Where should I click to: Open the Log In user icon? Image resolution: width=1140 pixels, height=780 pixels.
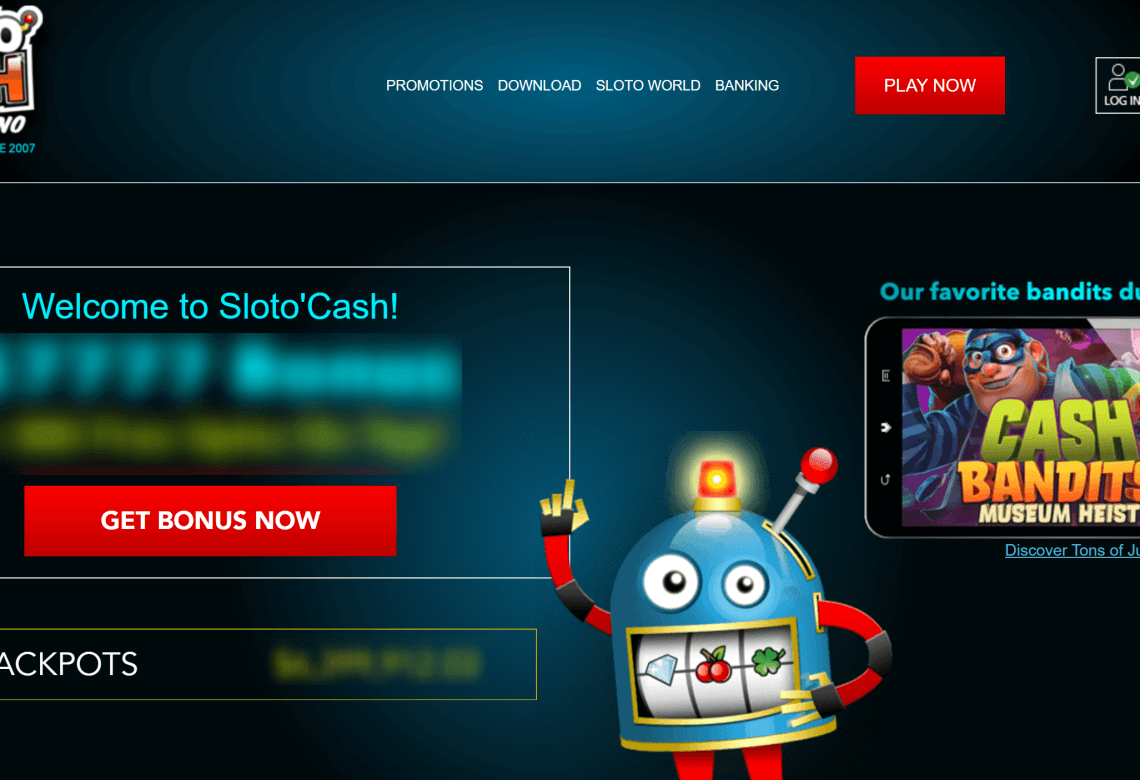tap(1118, 85)
